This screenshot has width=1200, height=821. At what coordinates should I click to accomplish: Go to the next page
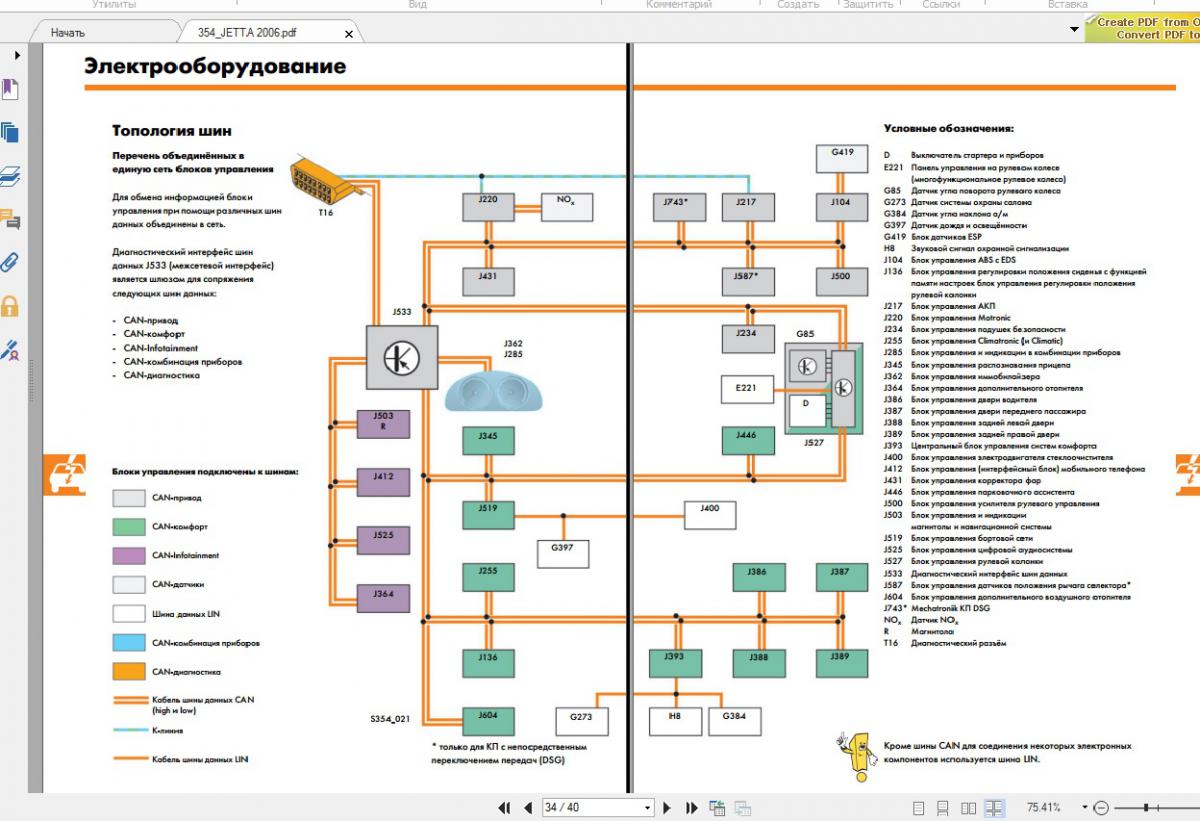pyautogui.click(x=667, y=808)
